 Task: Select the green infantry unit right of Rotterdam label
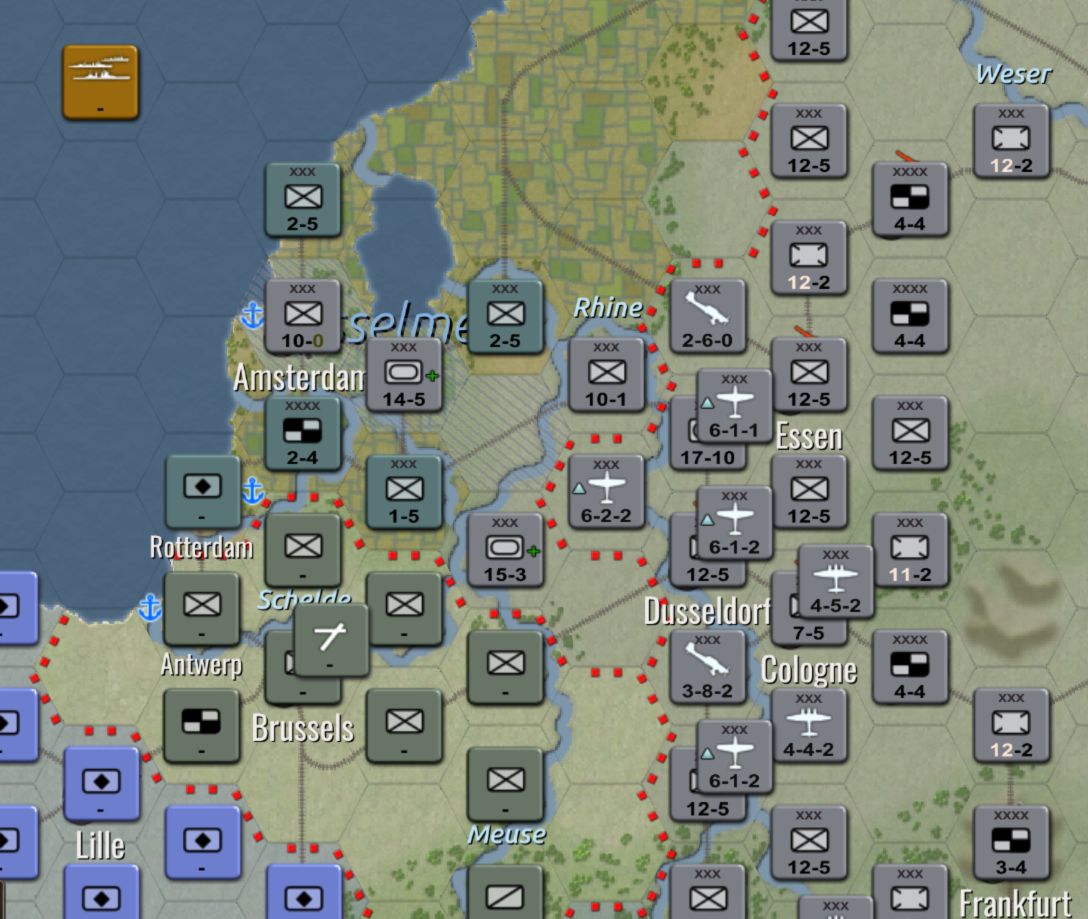303,550
